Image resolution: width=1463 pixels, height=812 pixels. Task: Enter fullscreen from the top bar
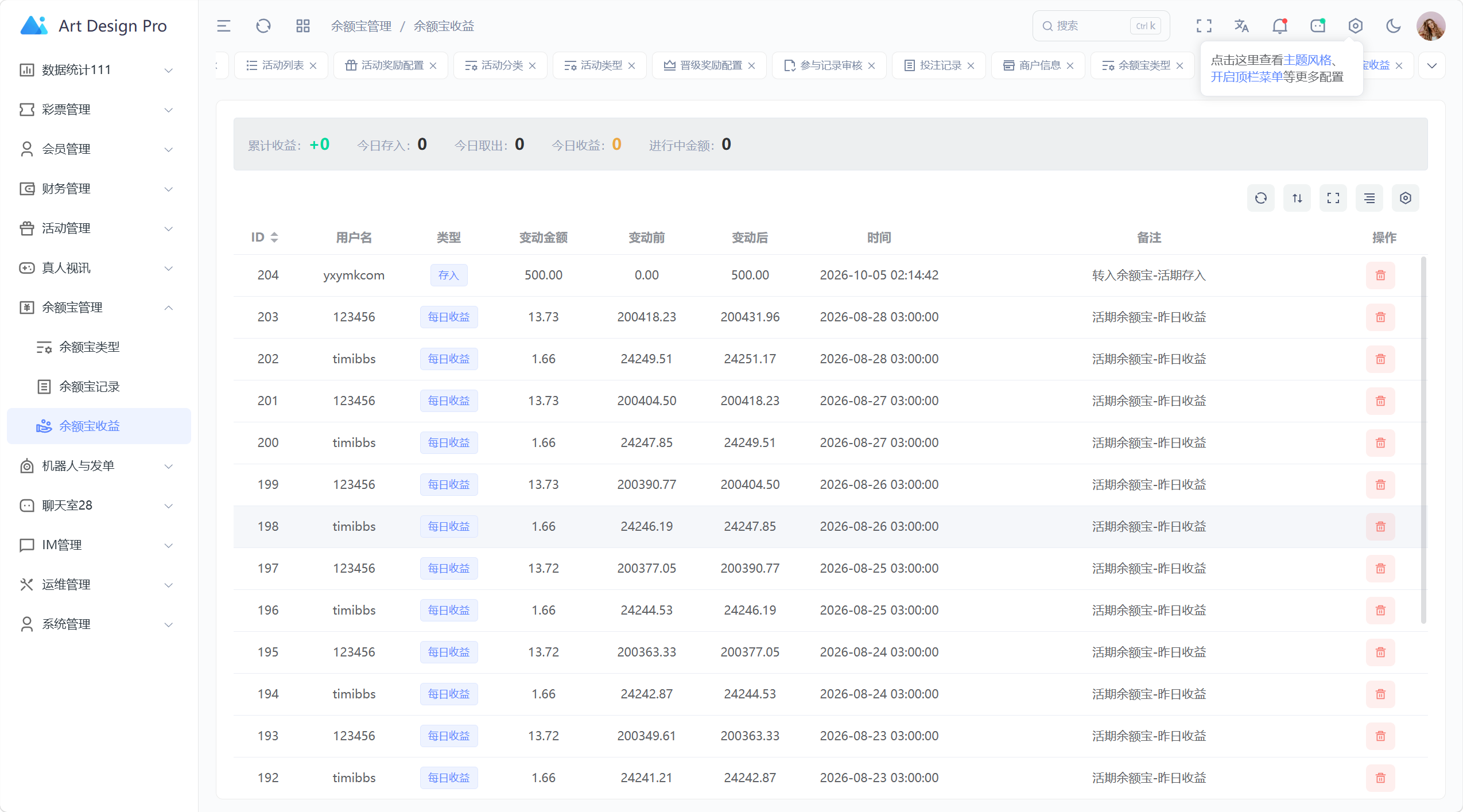click(1204, 26)
